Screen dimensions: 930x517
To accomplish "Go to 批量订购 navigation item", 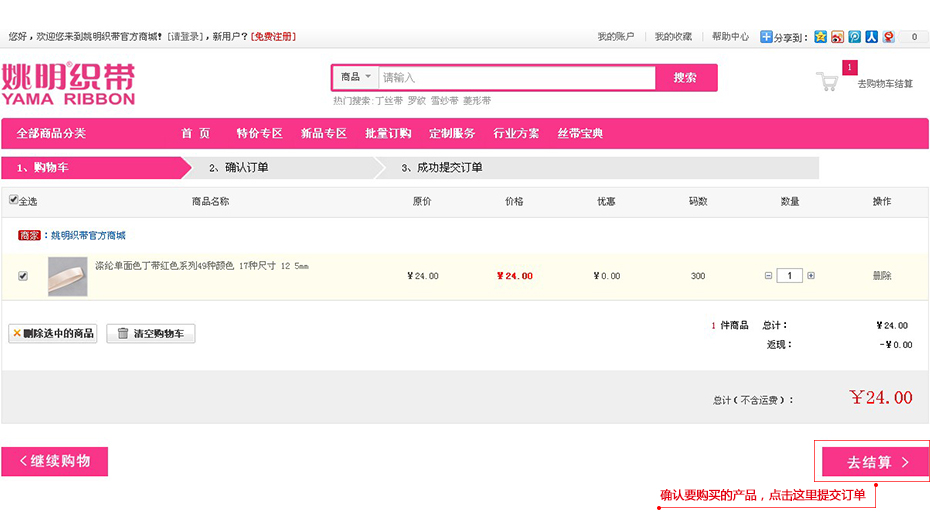I will point(388,133).
